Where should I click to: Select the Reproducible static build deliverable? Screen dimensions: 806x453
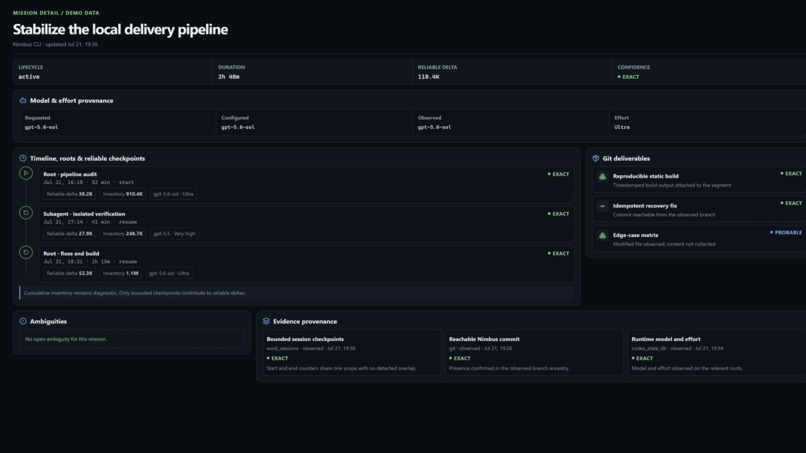coord(699,180)
